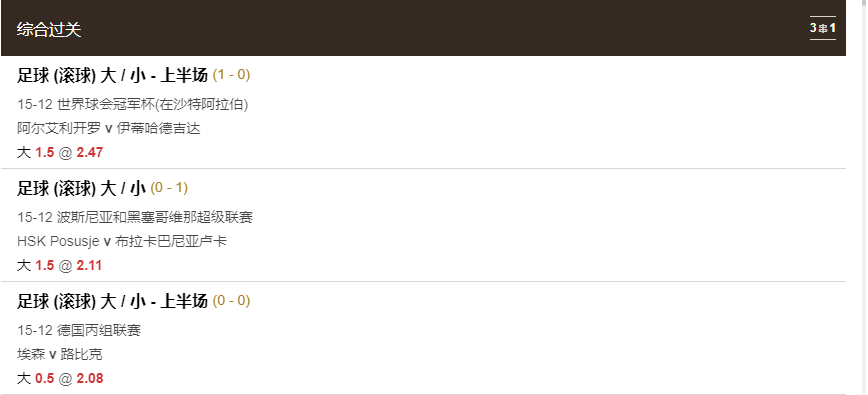Select 德国丙组联赛 league text
This screenshot has width=868, height=395.
pyautogui.click(x=99, y=330)
